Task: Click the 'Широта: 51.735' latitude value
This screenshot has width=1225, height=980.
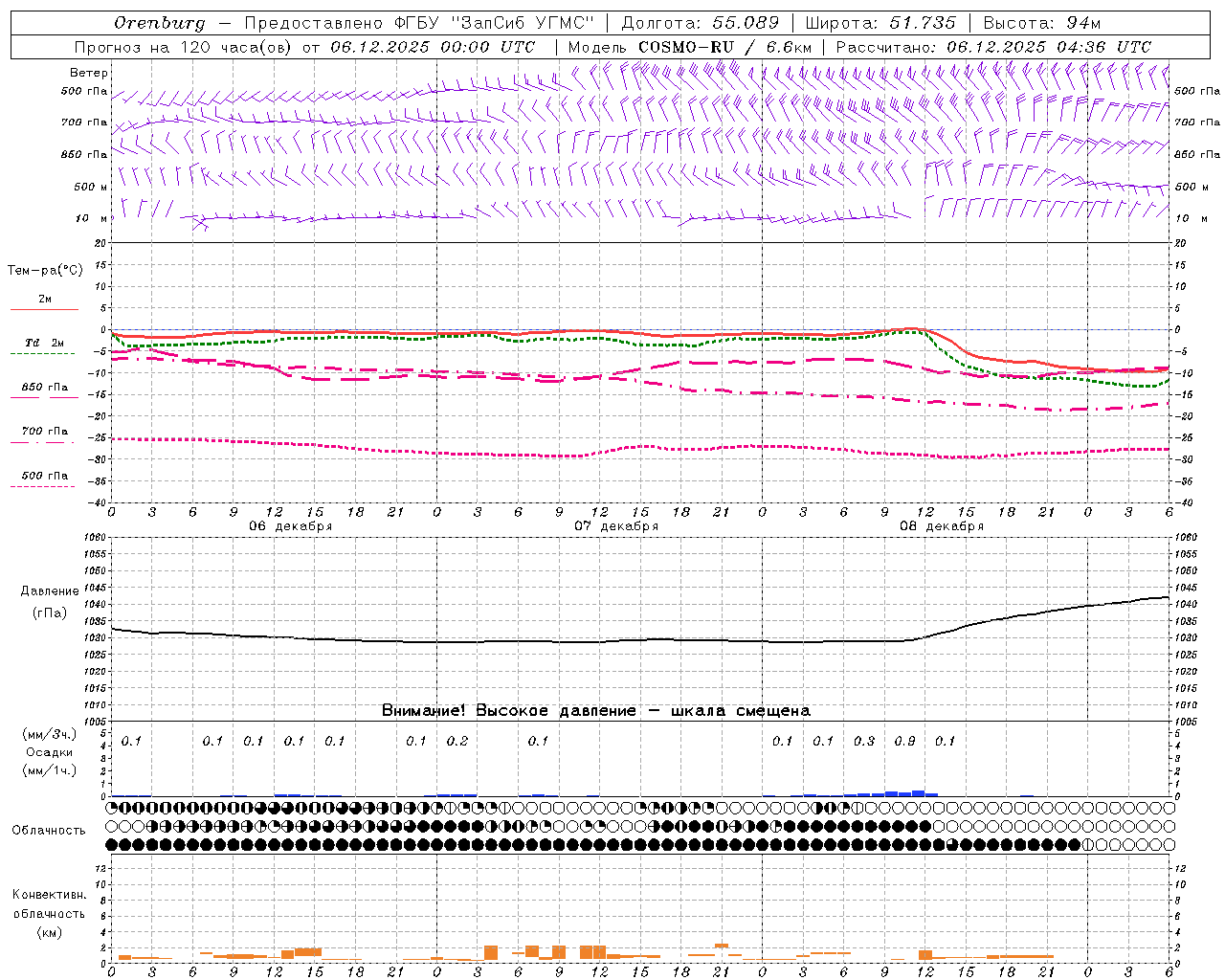Action: [x=880, y=23]
